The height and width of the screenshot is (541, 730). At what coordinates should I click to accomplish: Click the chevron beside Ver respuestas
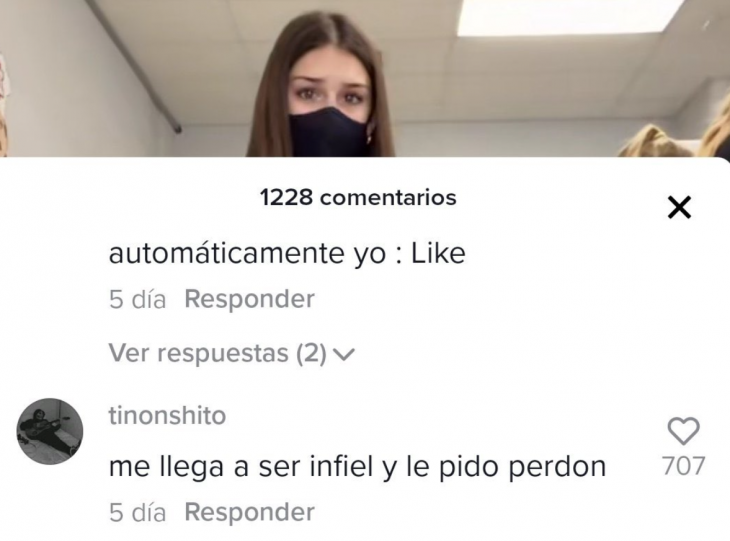[345, 355]
